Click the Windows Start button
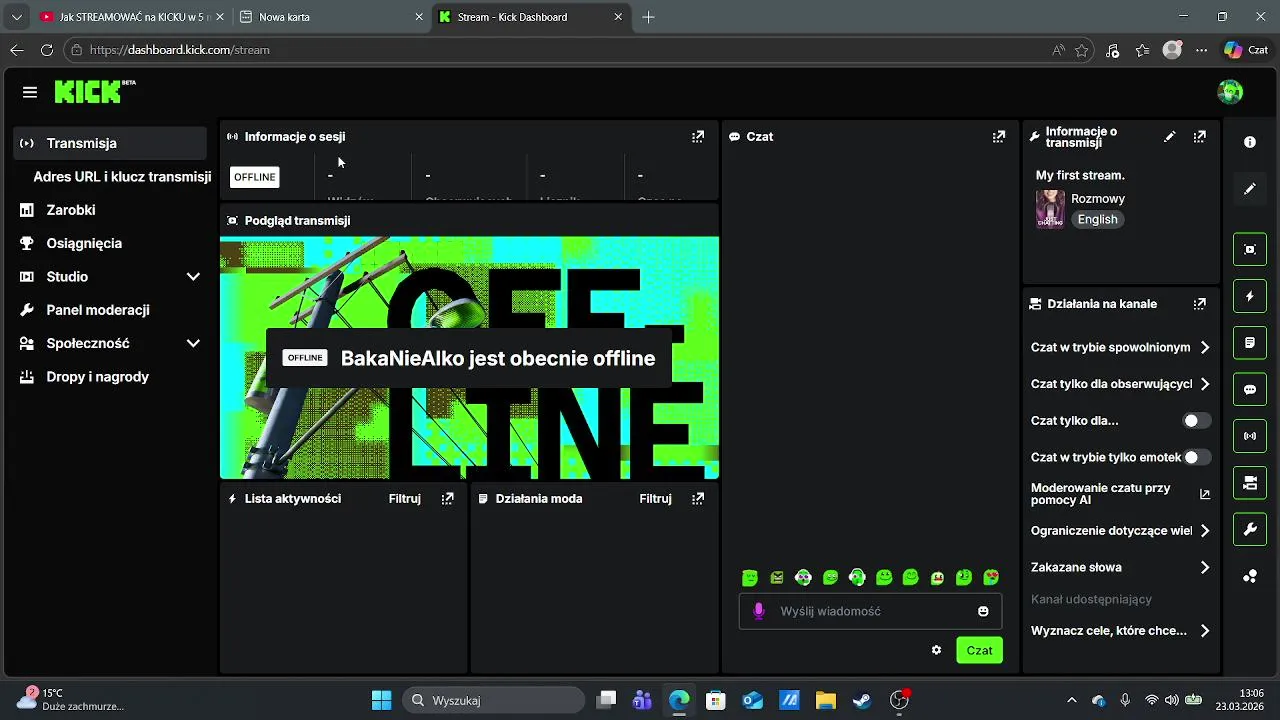Screen dimensions: 1280x720 click(x=381, y=700)
